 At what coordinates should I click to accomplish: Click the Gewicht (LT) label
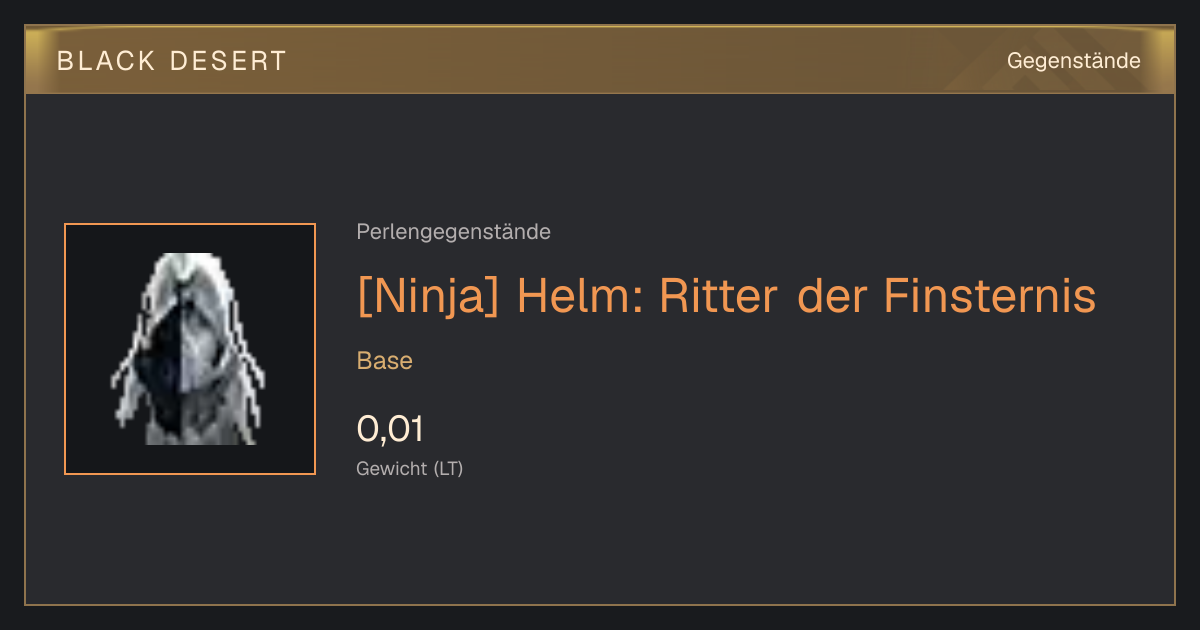410,468
